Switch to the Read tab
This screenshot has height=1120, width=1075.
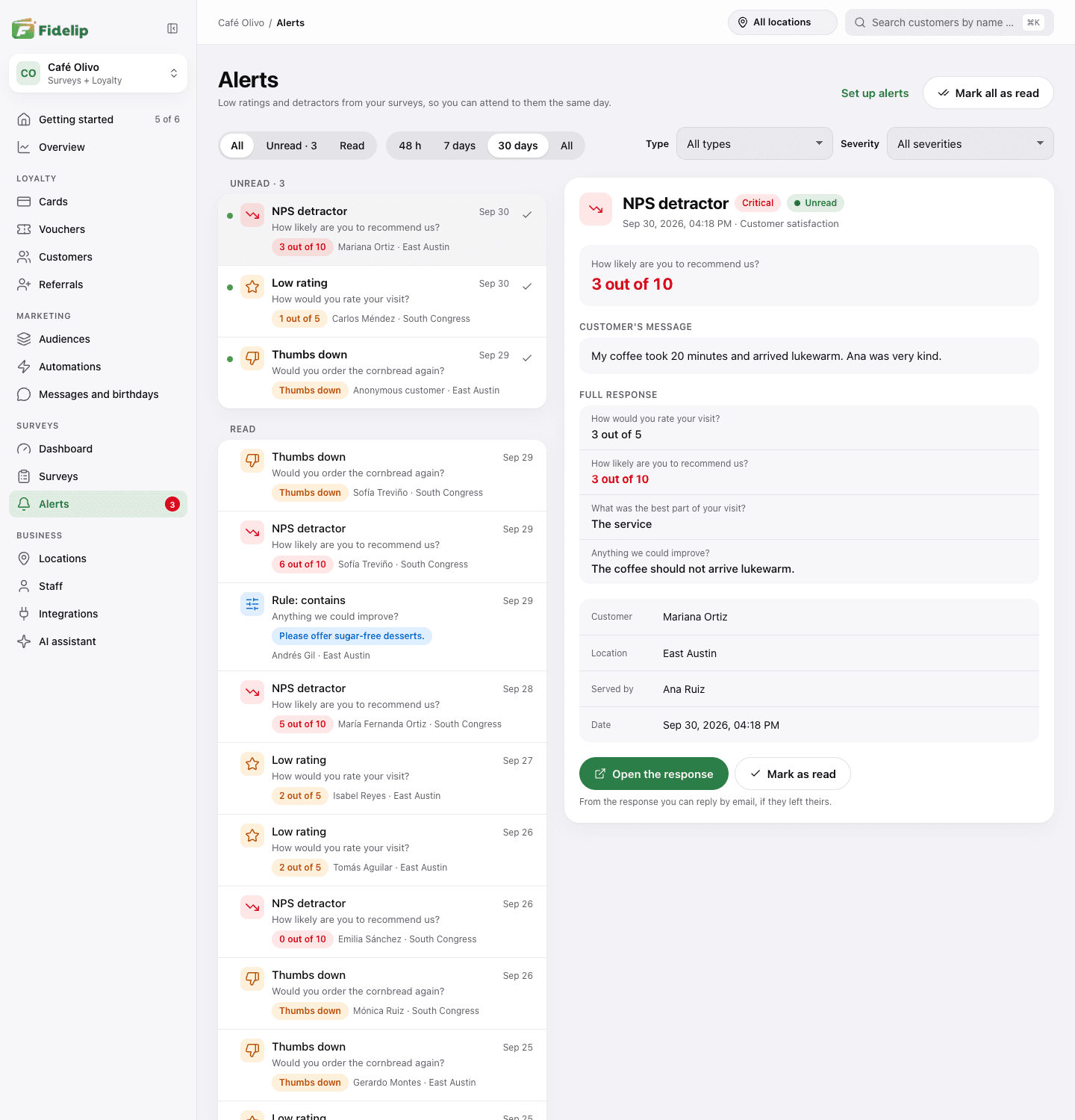click(x=352, y=146)
